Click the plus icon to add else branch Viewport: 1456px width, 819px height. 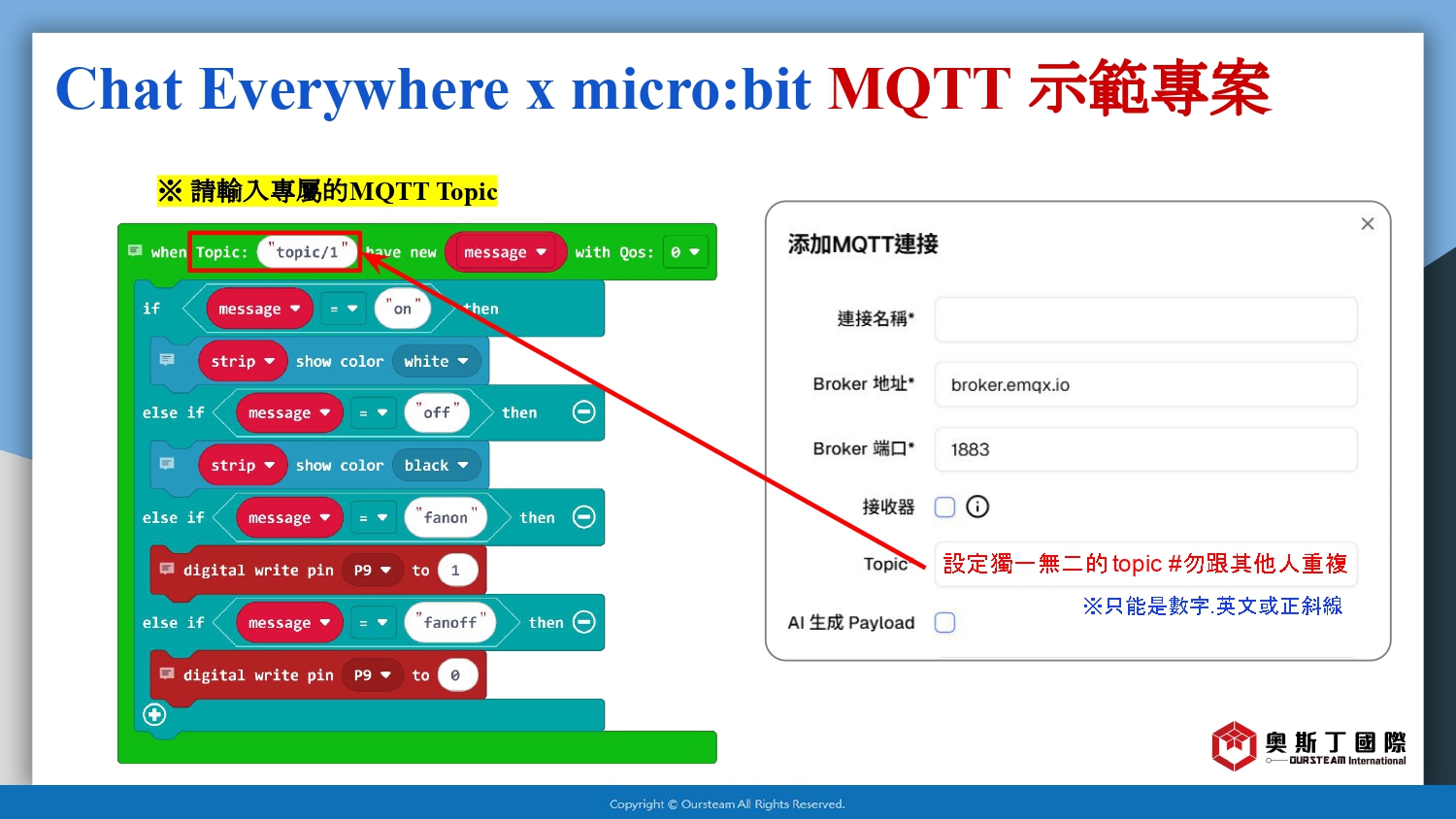[x=154, y=715]
